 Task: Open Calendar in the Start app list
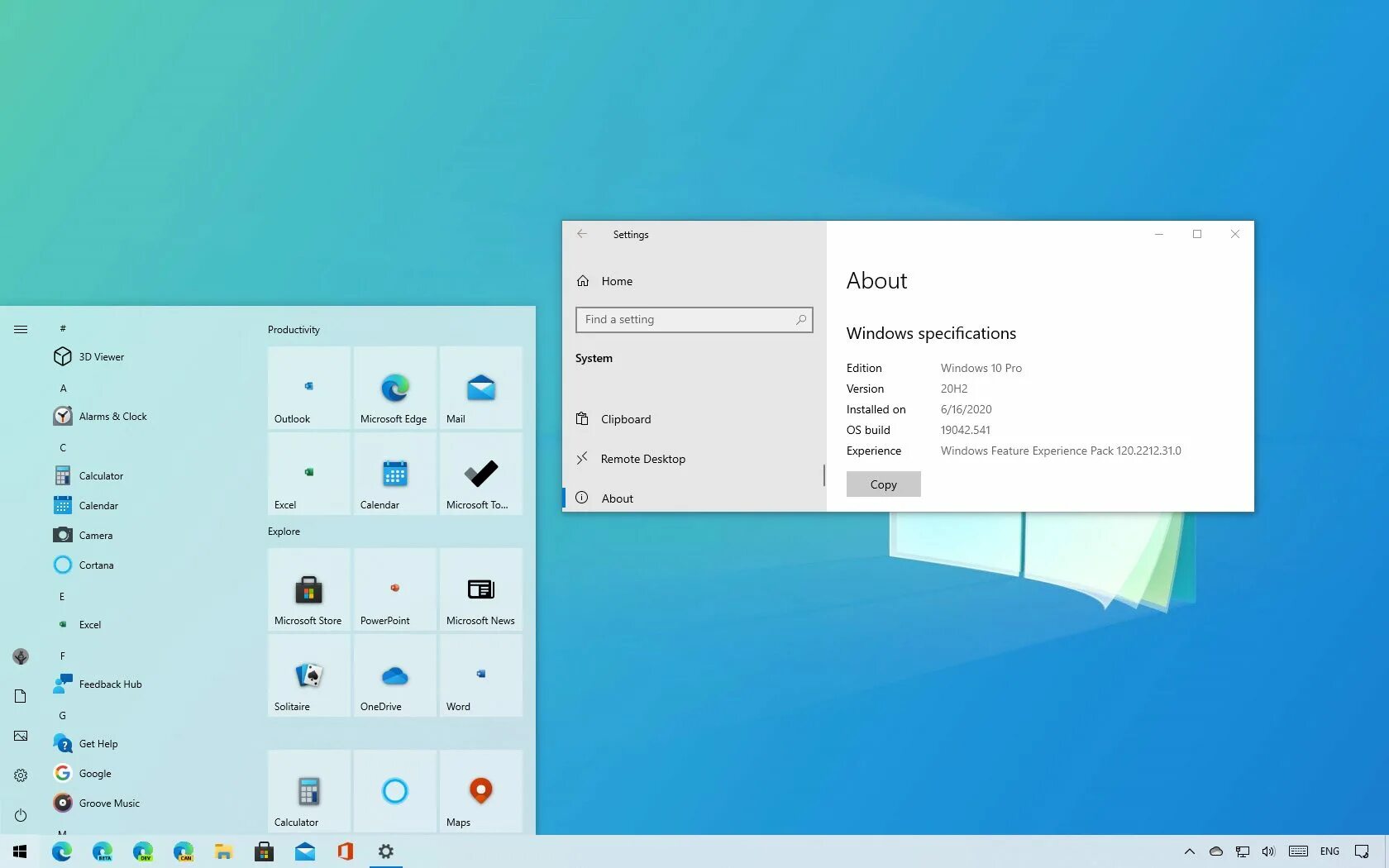pos(86,505)
